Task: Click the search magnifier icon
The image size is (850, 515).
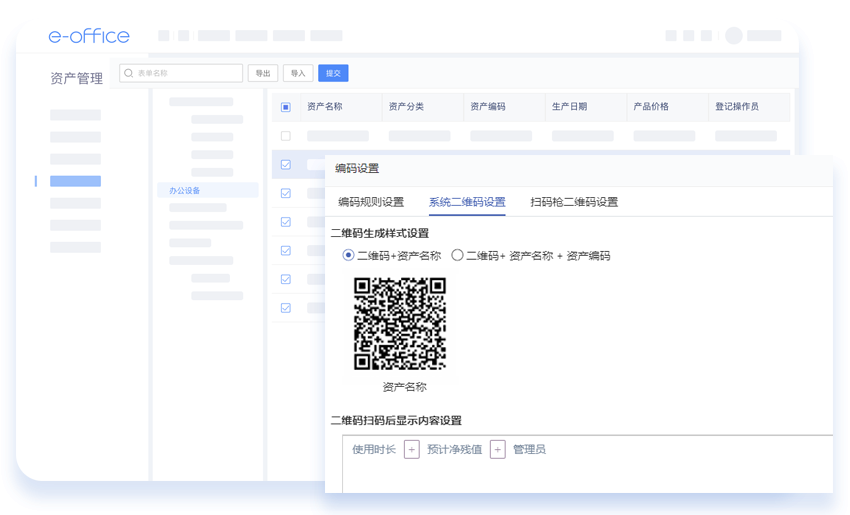Action: tap(129, 73)
